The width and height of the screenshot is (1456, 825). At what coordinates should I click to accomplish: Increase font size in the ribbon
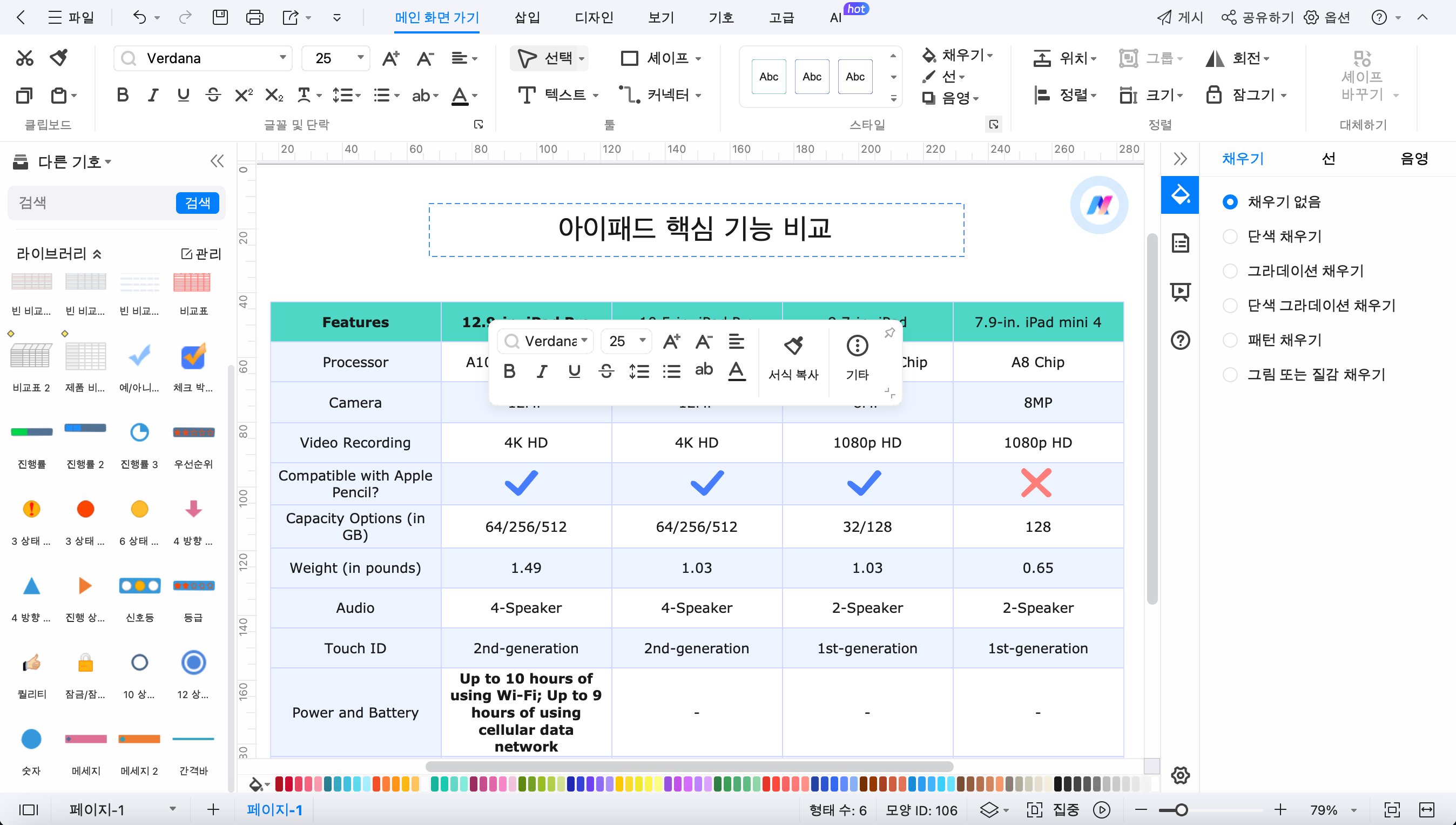(390, 58)
